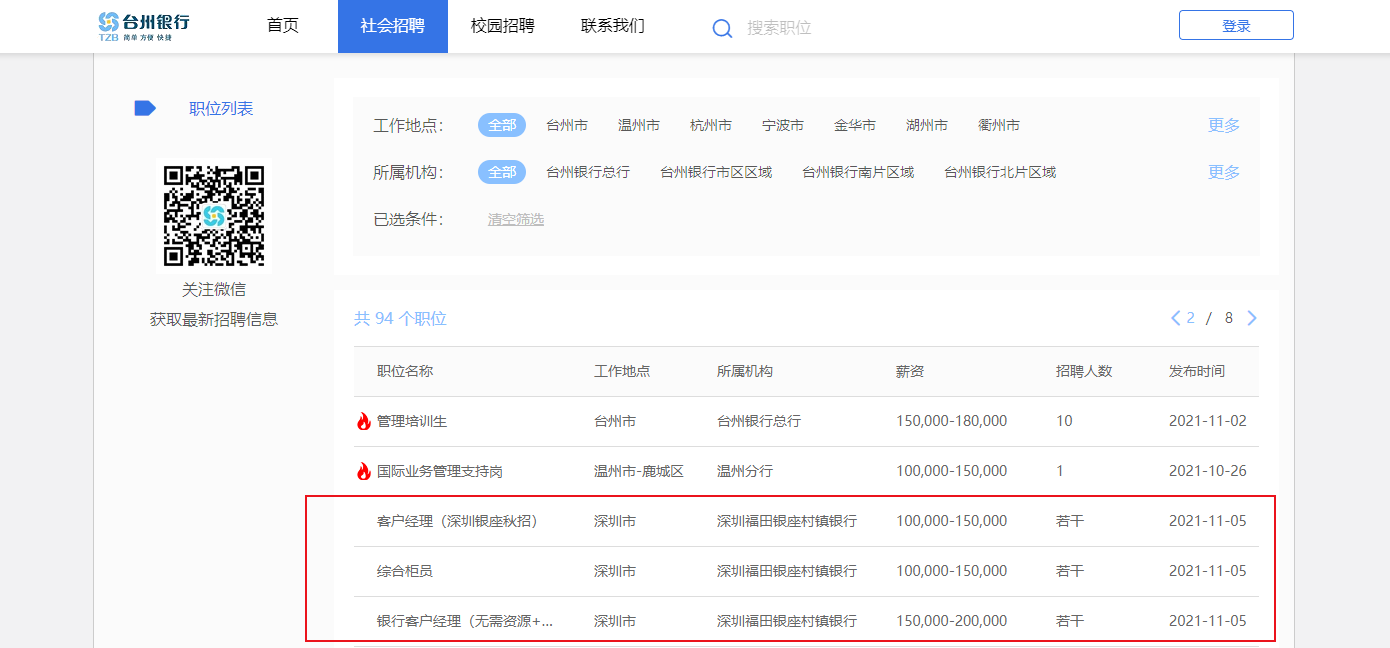Click the blue 职位列表 tag icon
1390x648 pixels.
tap(145, 108)
